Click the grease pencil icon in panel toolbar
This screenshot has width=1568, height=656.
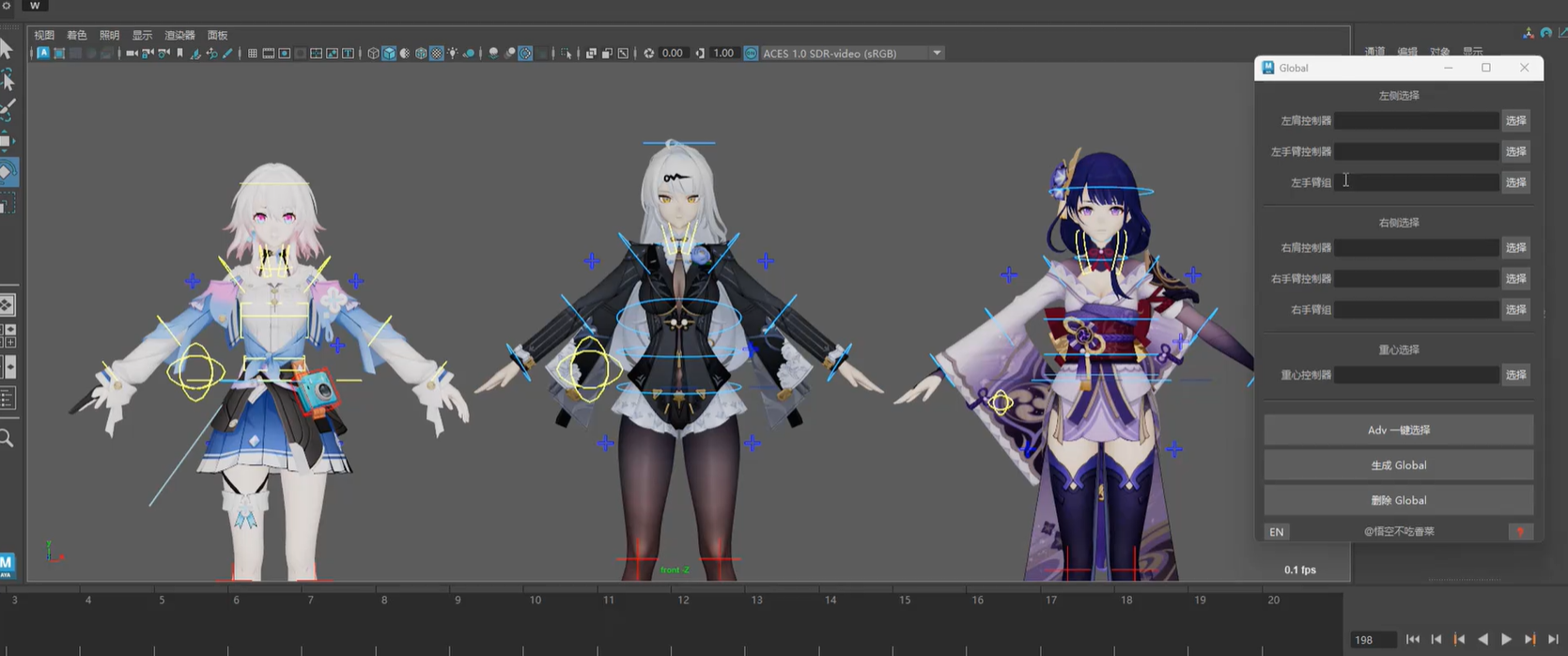[x=226, y=54]
